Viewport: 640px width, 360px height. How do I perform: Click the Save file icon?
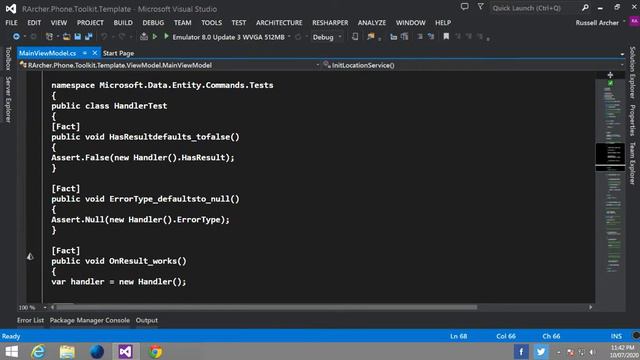[x=78, y=37]
